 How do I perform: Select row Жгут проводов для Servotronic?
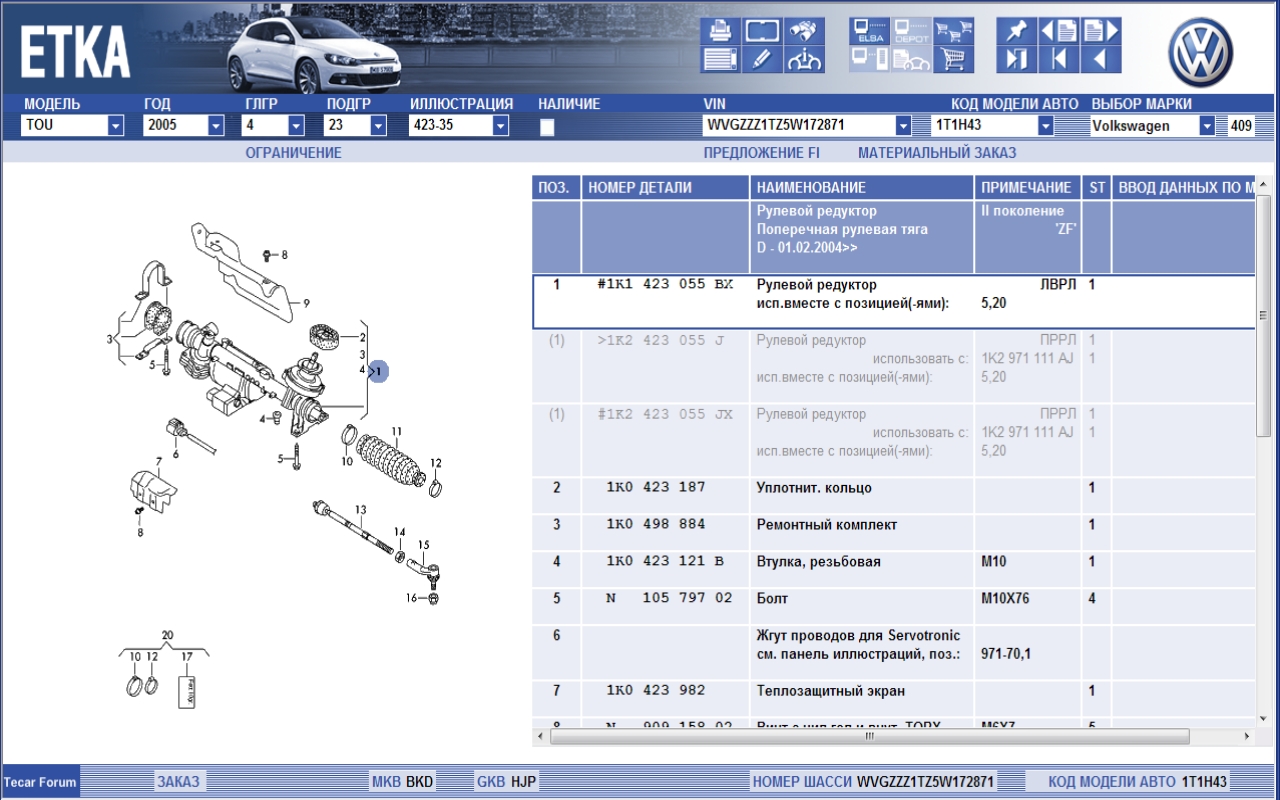894,653
